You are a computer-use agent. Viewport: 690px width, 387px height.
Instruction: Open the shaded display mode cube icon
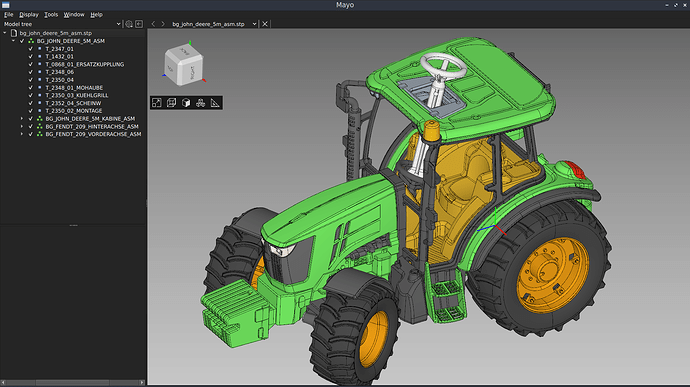(x=186, y=103)
